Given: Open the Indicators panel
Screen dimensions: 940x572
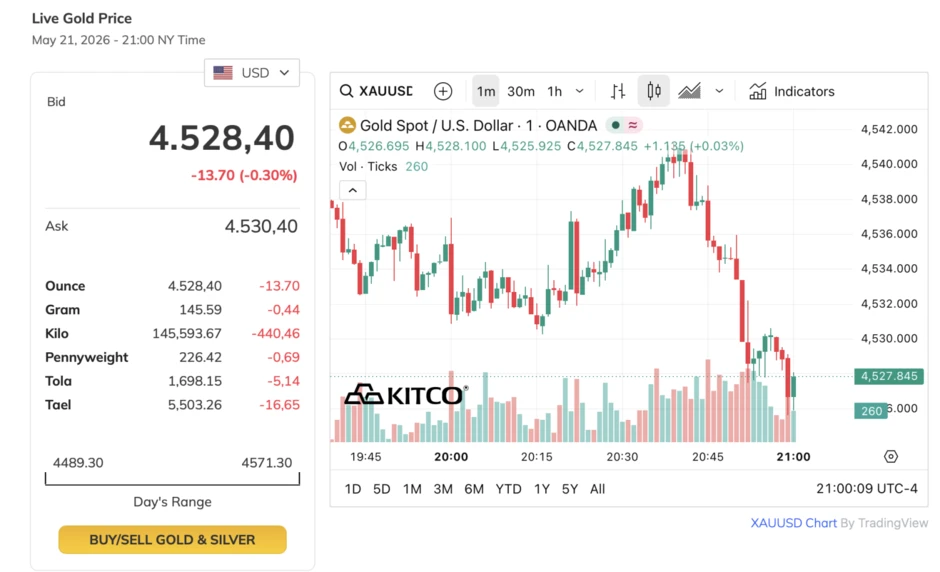Looking at the screenshot, I should coord(791,91).
